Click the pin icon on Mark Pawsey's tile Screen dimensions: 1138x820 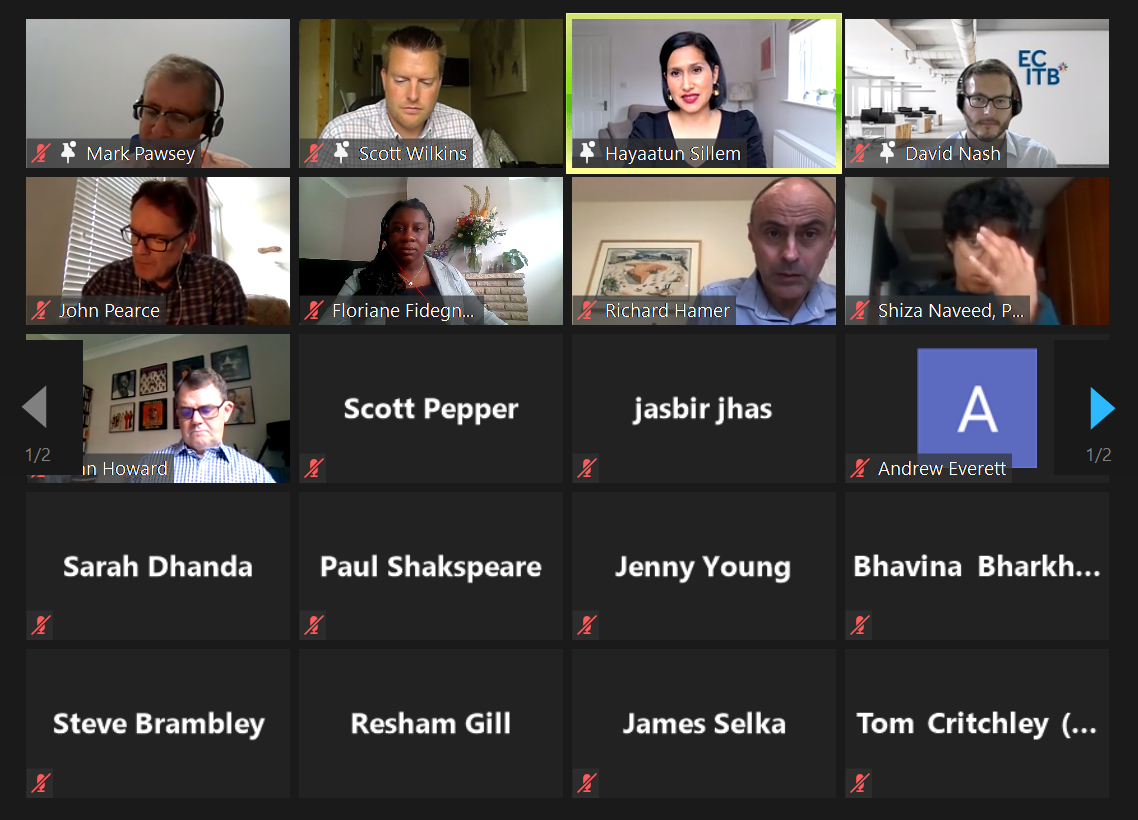69,152
